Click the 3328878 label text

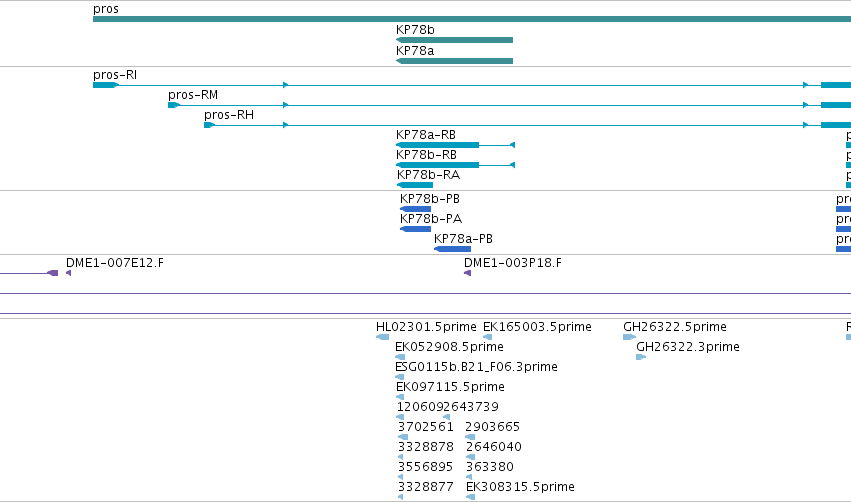coord(426,447)
